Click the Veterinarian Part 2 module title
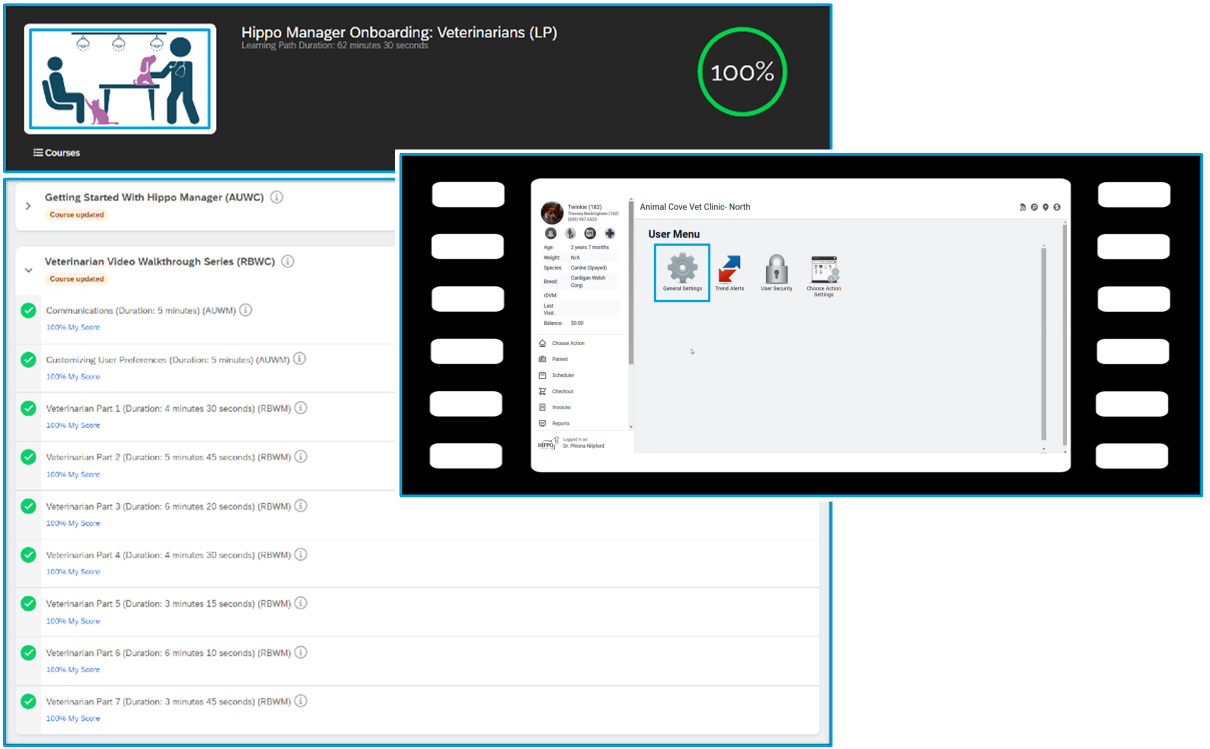The image size is (1210, 749). pyautogui.click(x=168, y=457)
